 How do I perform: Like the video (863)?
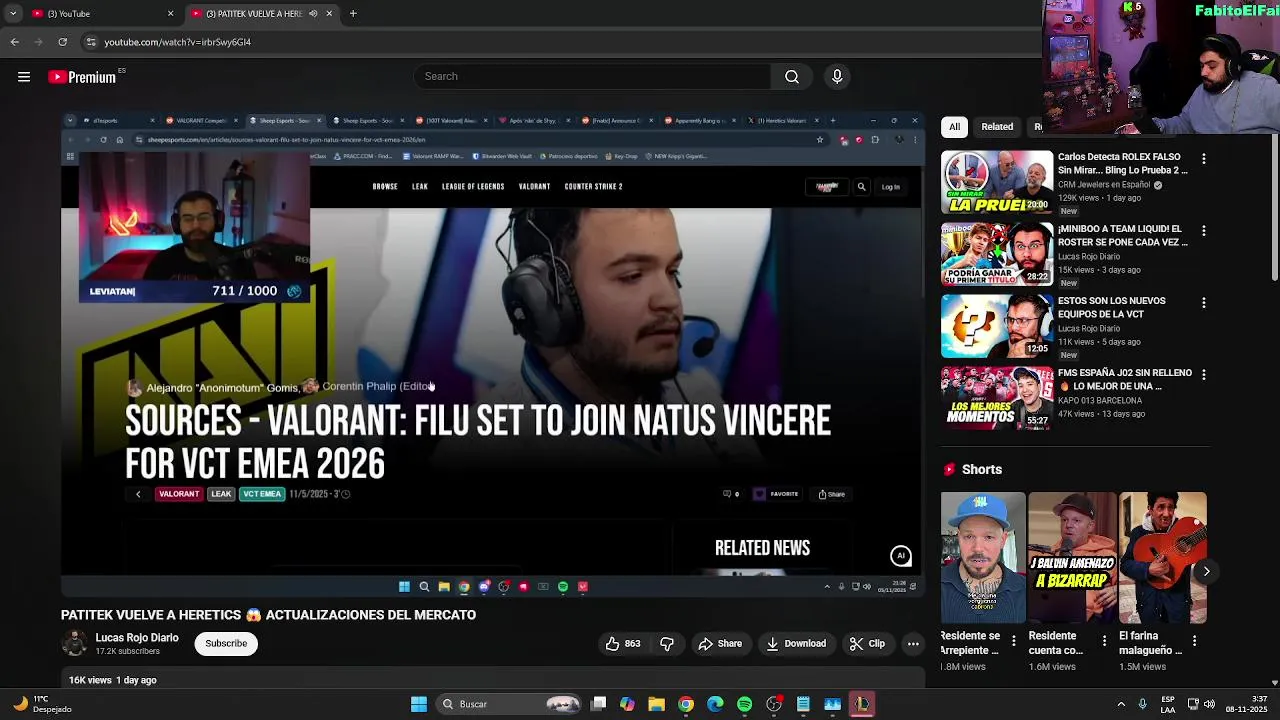622,644
